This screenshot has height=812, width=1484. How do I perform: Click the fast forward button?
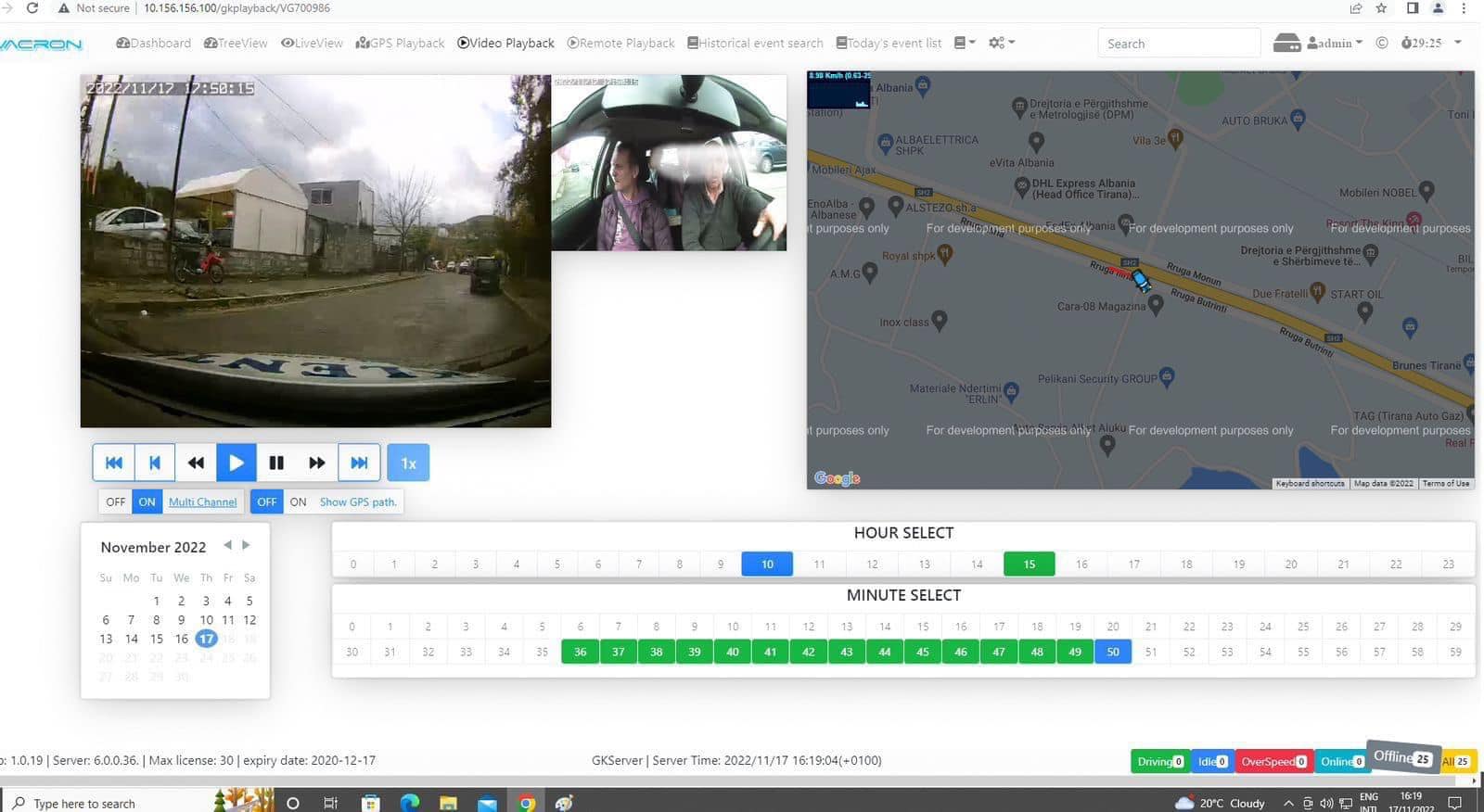(x=317, y=463)
